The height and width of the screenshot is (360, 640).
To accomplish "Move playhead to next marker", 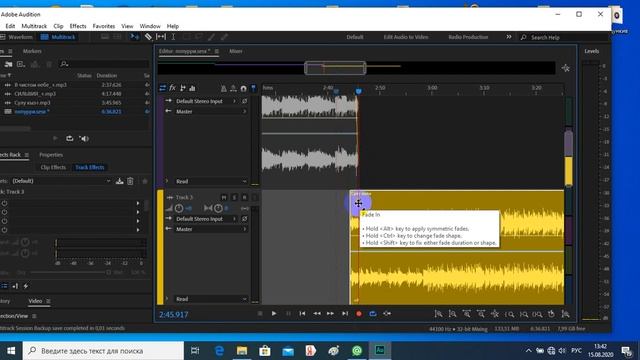I will click(345, 313).
